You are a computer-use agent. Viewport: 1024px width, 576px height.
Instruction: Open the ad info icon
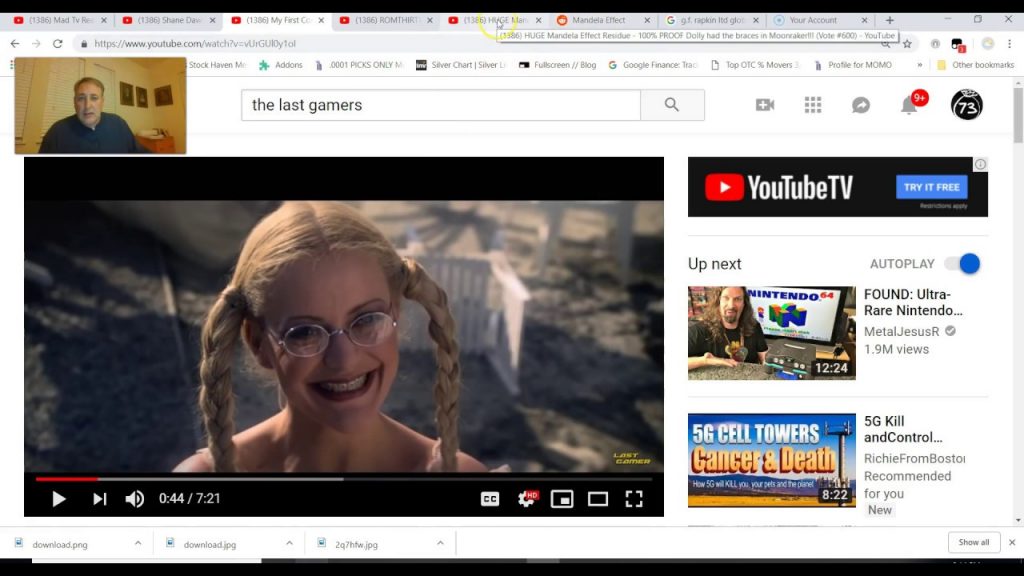980,164
